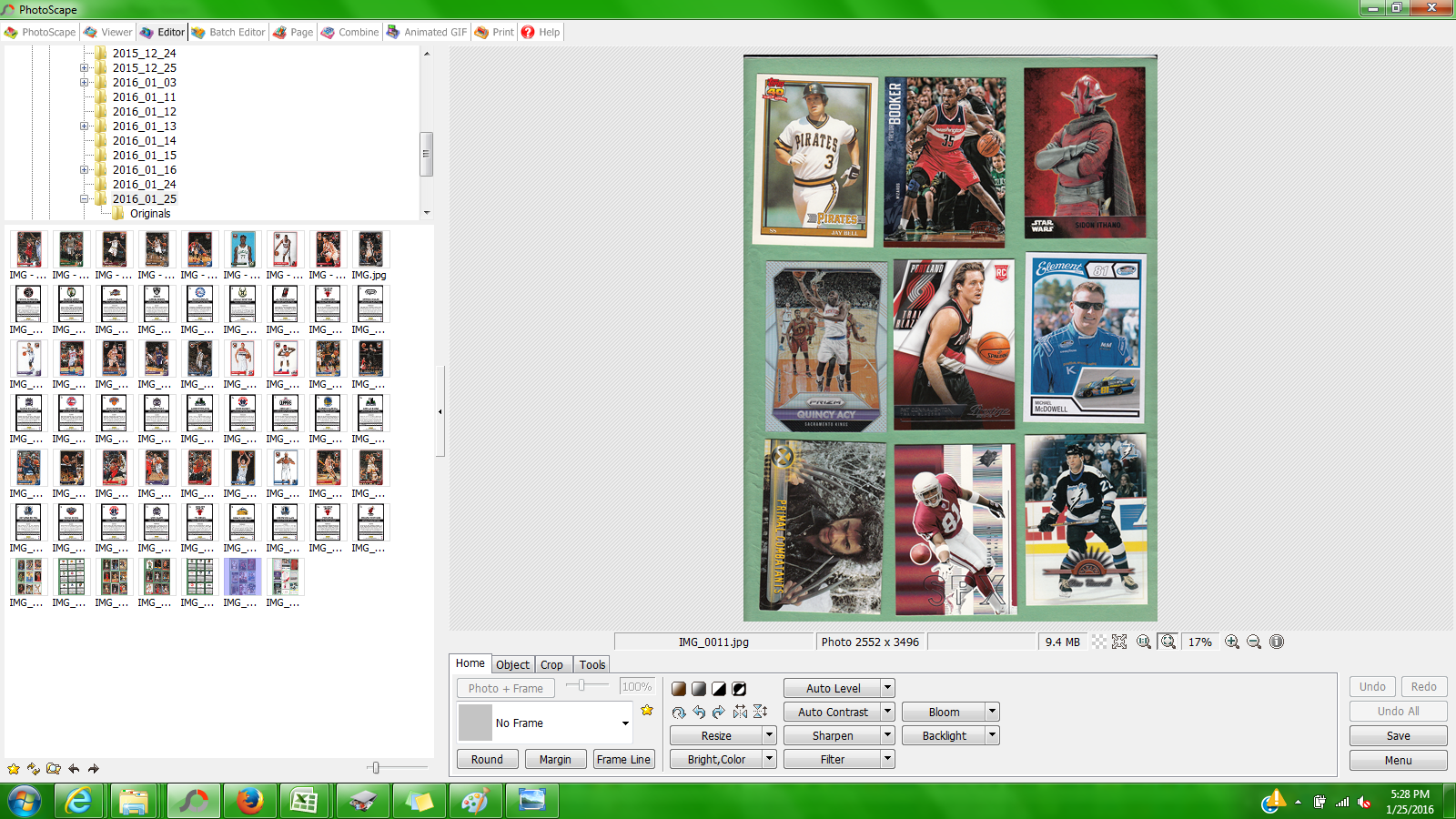The height and width of the screenshot is (819, 1456).
Task: Click the Margin button
Action: point(555,759)
